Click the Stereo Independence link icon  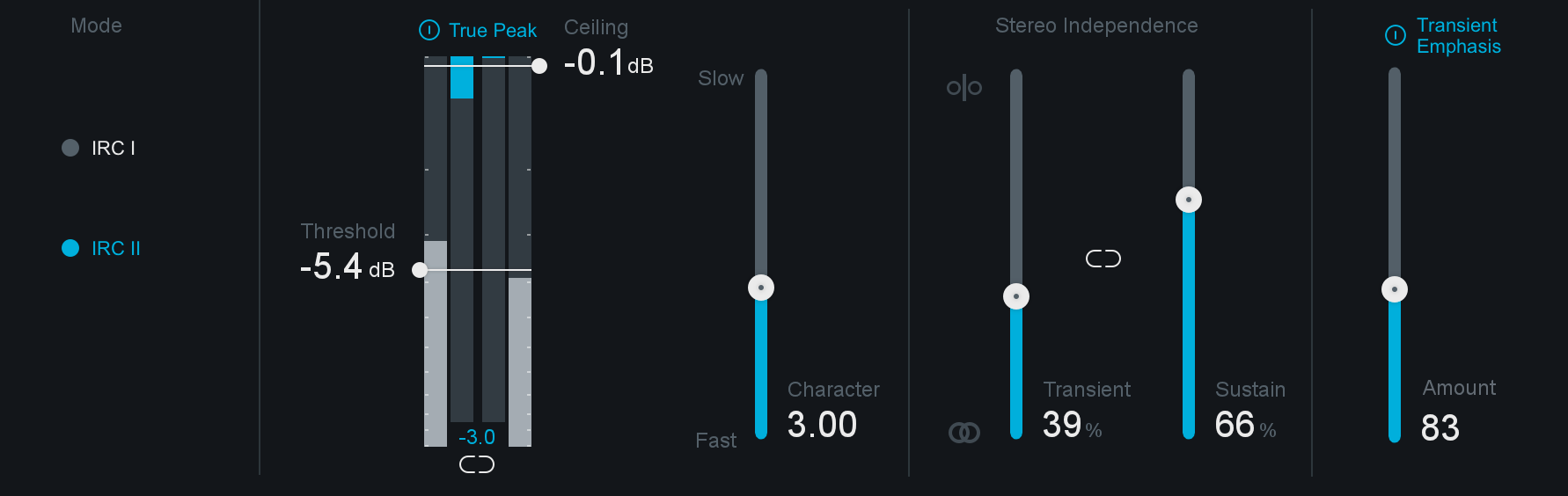[1103, 259]
